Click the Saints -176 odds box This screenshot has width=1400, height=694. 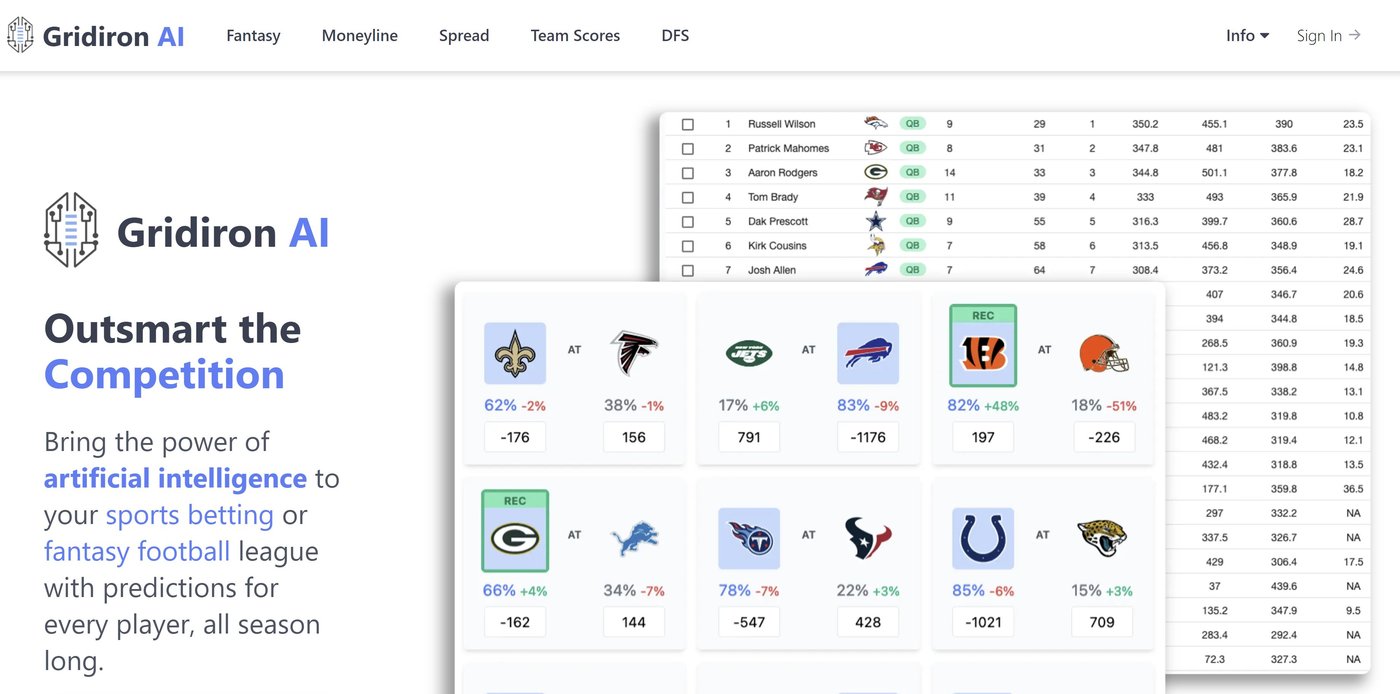point(515,437)
